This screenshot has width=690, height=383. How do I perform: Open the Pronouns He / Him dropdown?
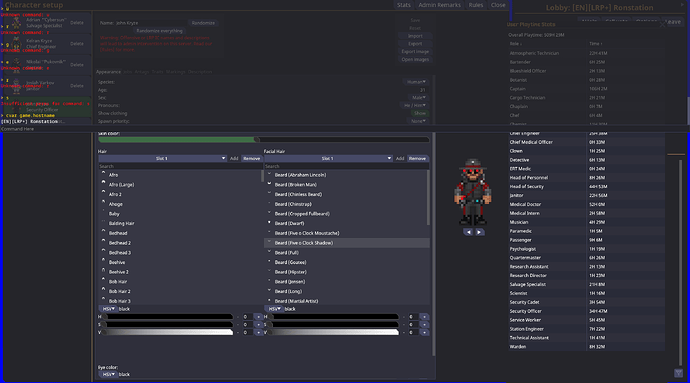pyautogui.click(x=414, y=105)
